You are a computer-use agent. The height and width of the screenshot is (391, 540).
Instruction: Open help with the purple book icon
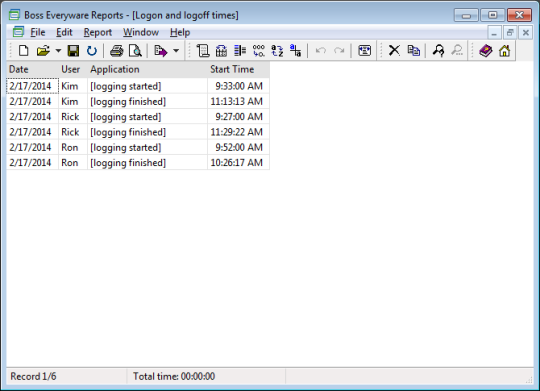486,51
